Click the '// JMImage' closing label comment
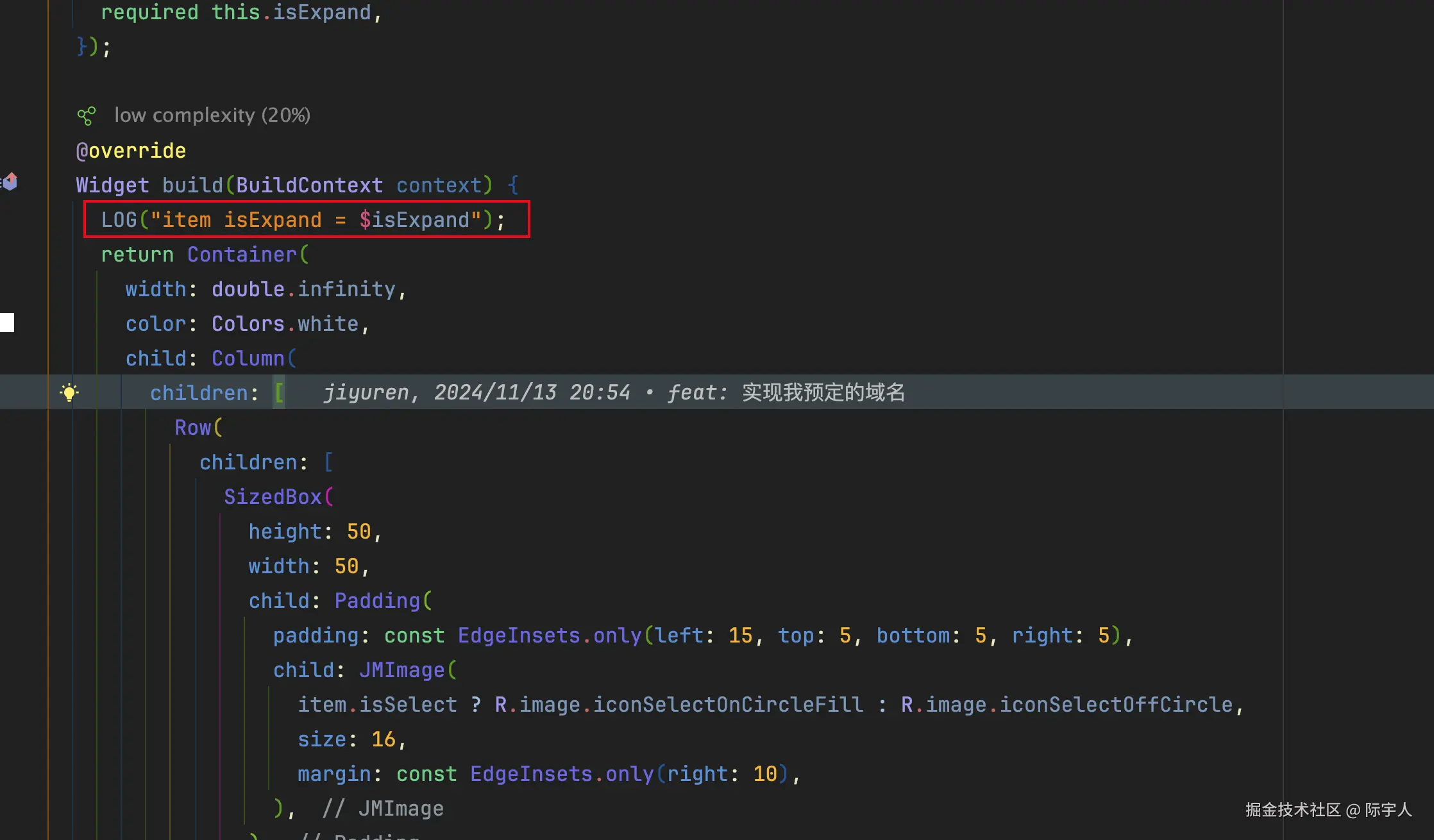The image size is (1434, 840). (382, 809)
